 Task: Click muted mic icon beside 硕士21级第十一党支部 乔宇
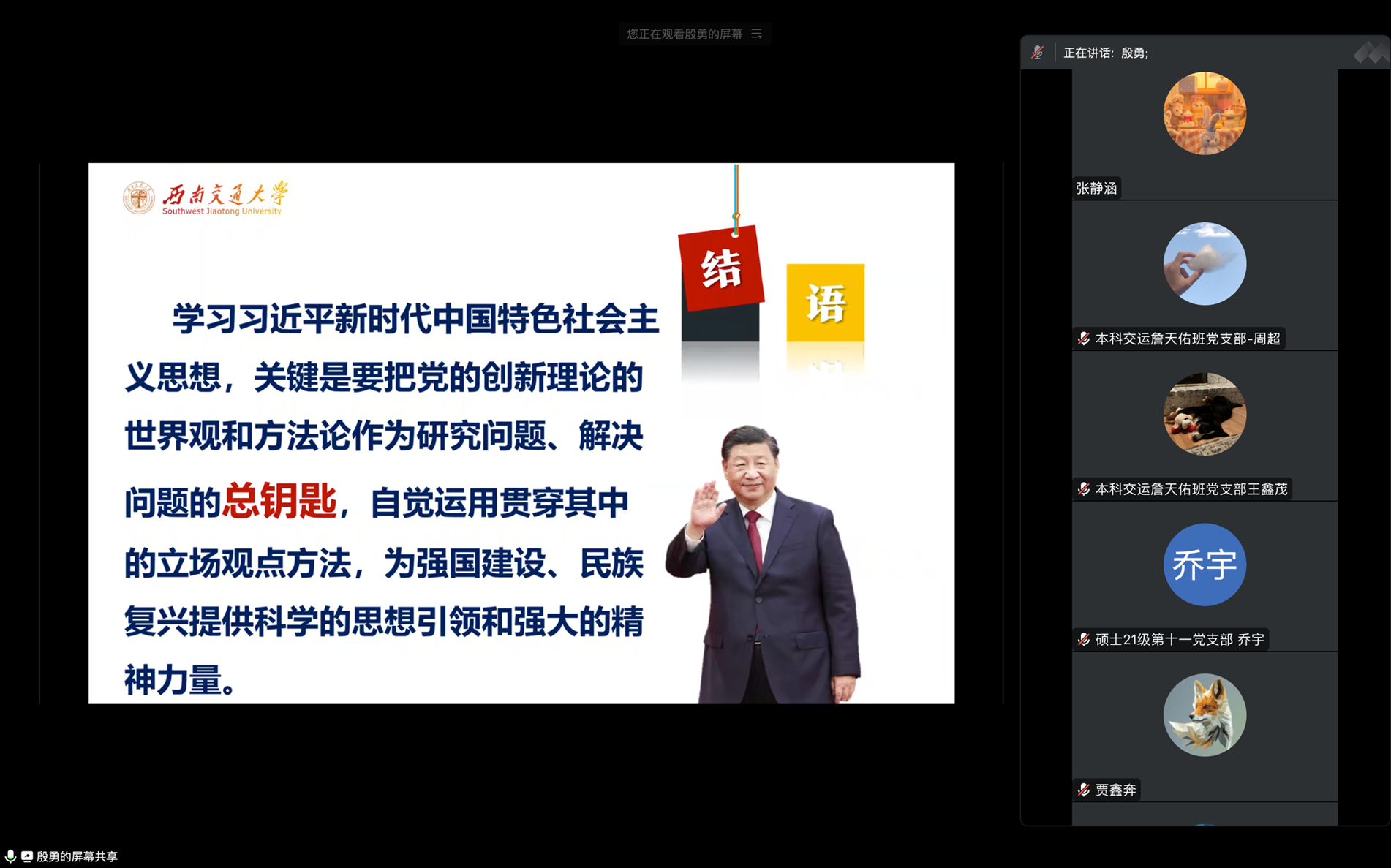point(1084,640)
